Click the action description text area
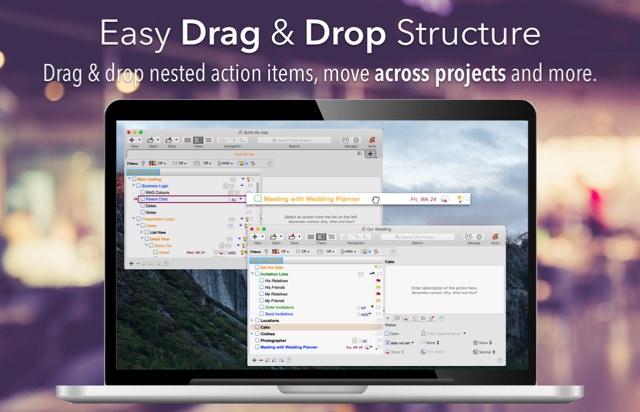 pos(442,291)
